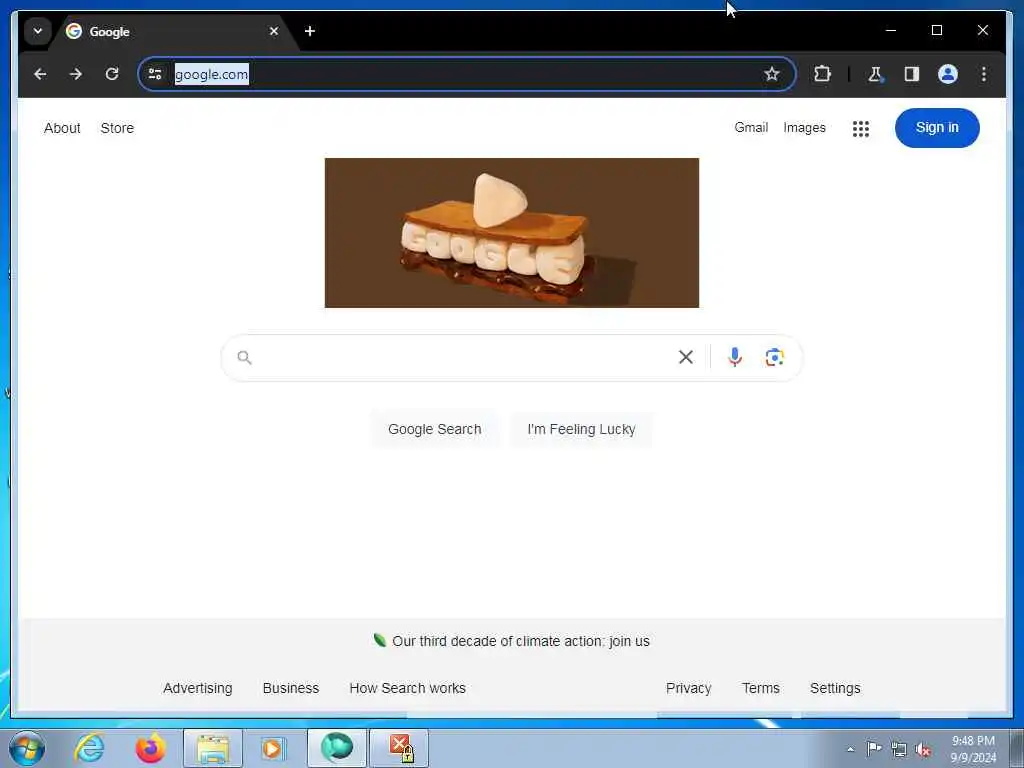This screenshot has height=768, width=1024.
Task: Search by image with Google Lens
Action: (775, 357)
